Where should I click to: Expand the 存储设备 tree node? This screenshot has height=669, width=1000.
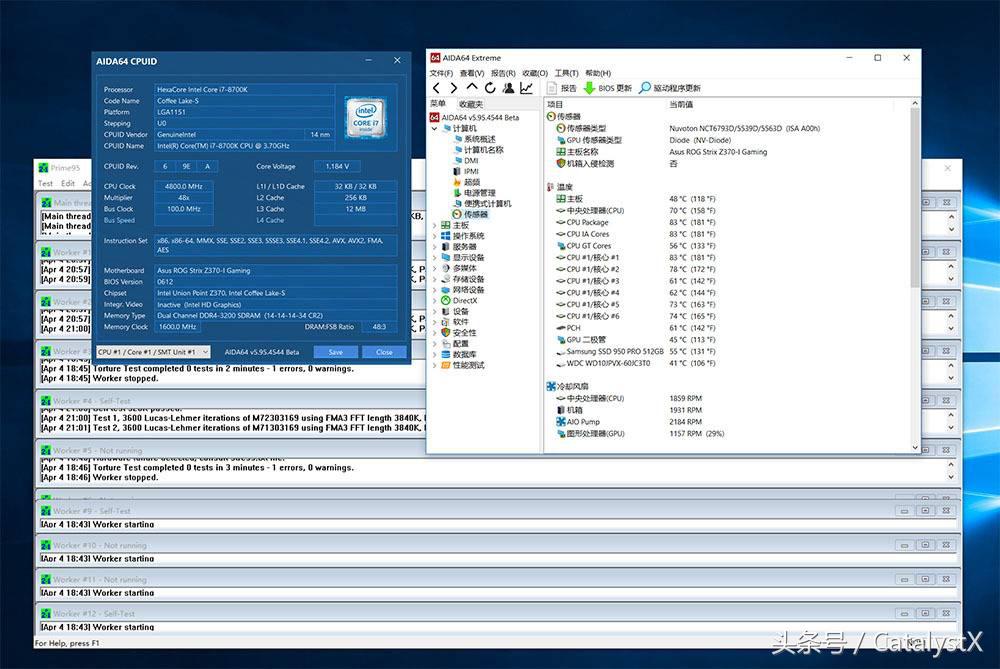[x=435, y=279]
